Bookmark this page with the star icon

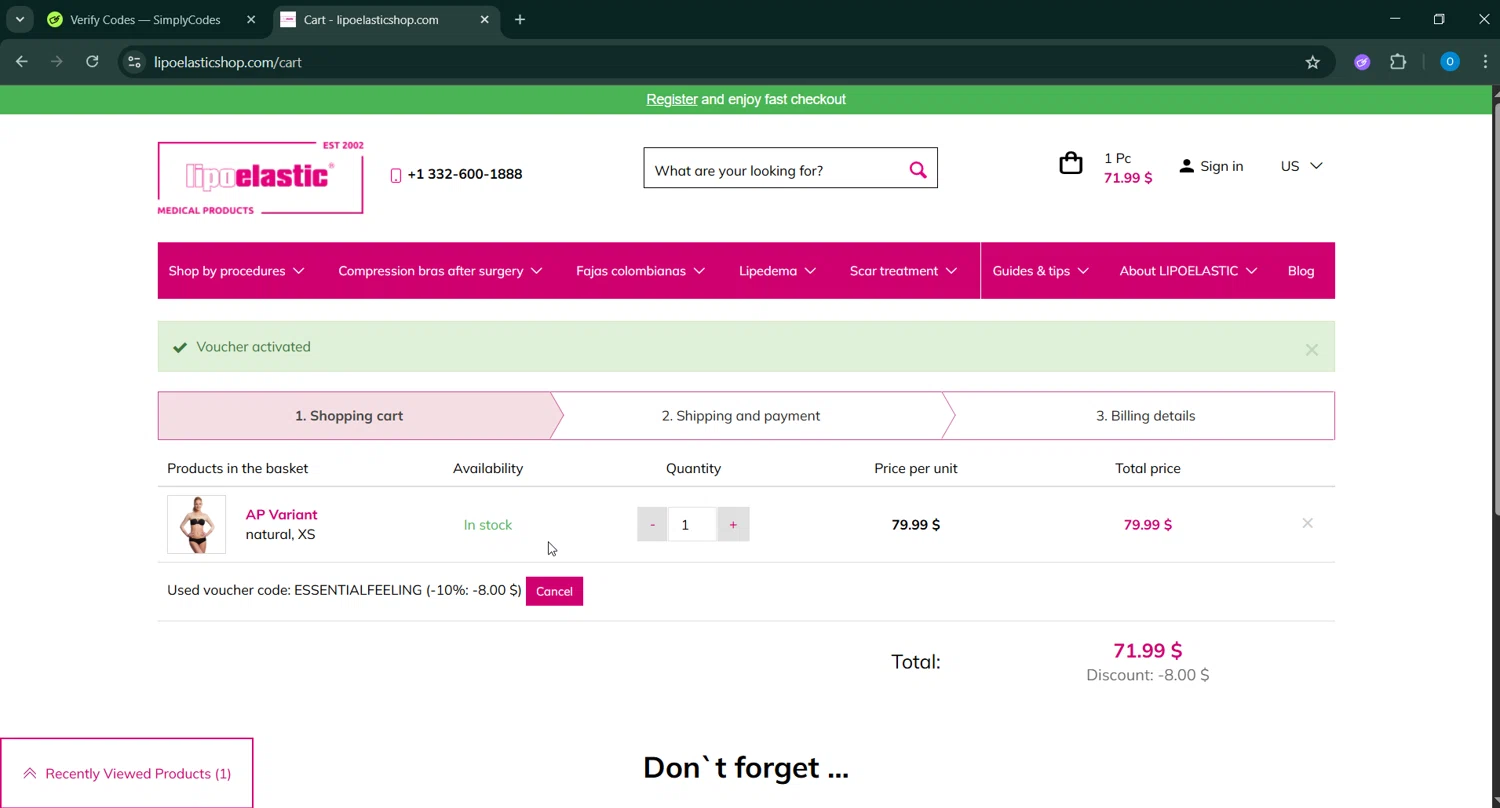click(1312, 62)
